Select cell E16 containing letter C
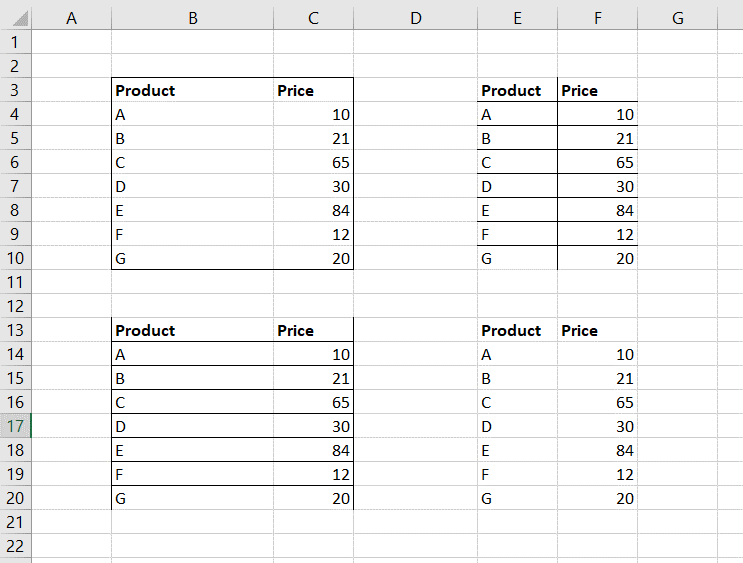This screenshot has width=743, height=563. (x=517, y=402)
